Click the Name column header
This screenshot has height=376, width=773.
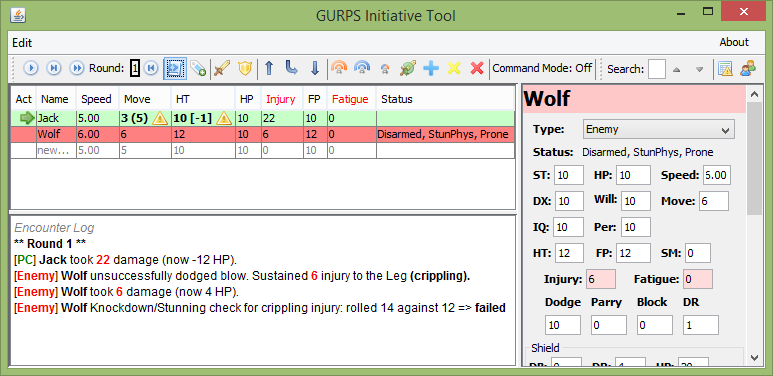55,99
